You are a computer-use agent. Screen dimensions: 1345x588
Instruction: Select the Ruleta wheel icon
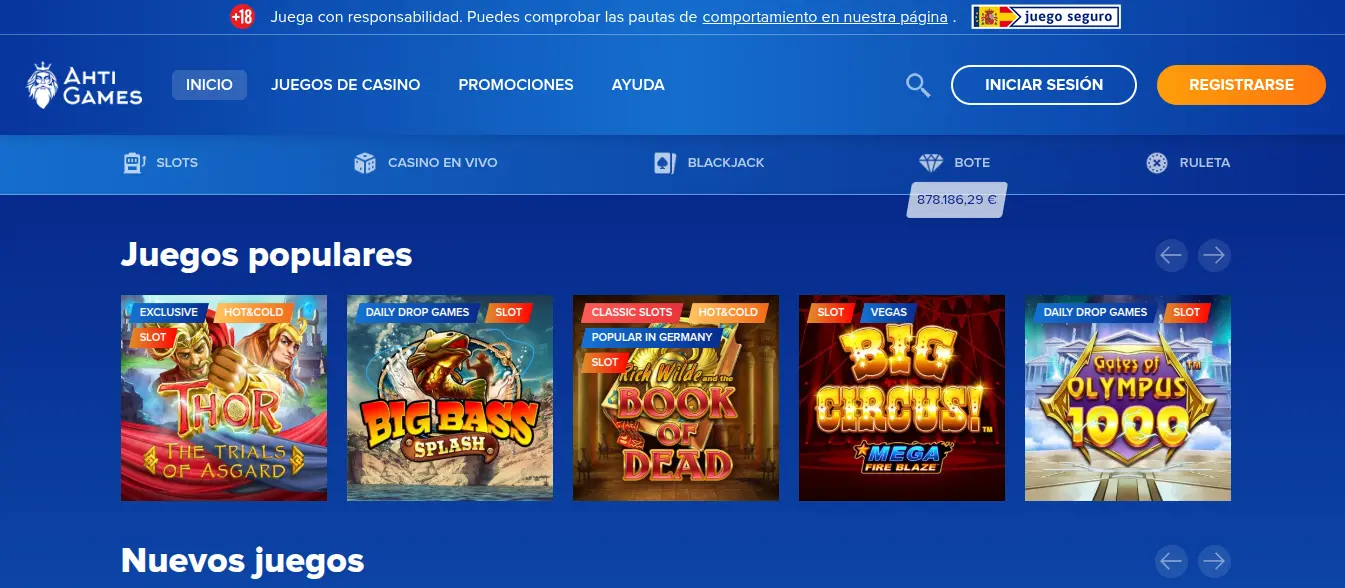[1157, 163]
